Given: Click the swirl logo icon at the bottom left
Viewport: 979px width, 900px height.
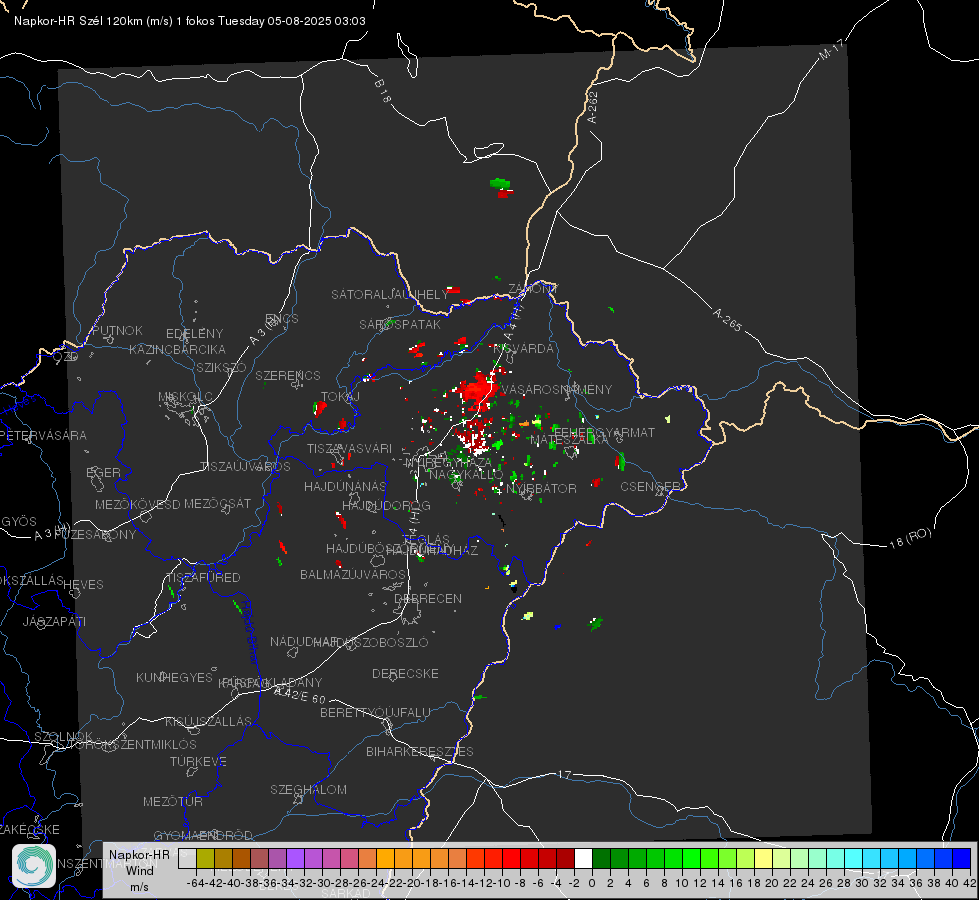Looking at the screenshot, I should pyautogui.click(x=34, y=866).
